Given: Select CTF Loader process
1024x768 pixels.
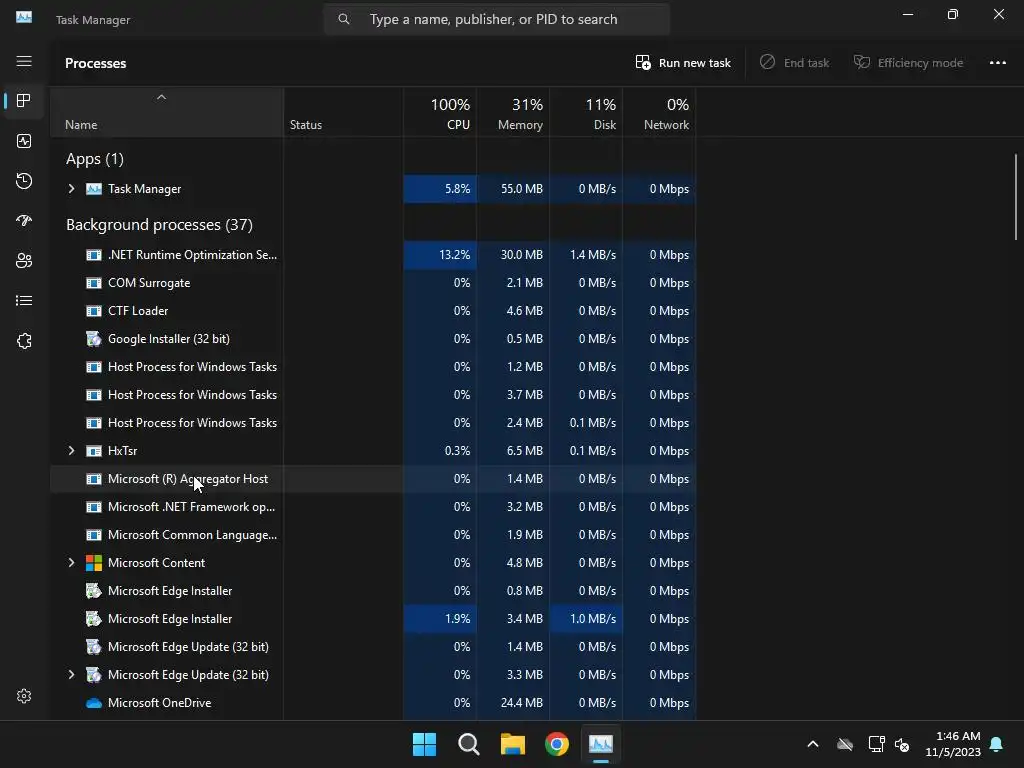Looking at the screenshot, I should coord(373,311).
